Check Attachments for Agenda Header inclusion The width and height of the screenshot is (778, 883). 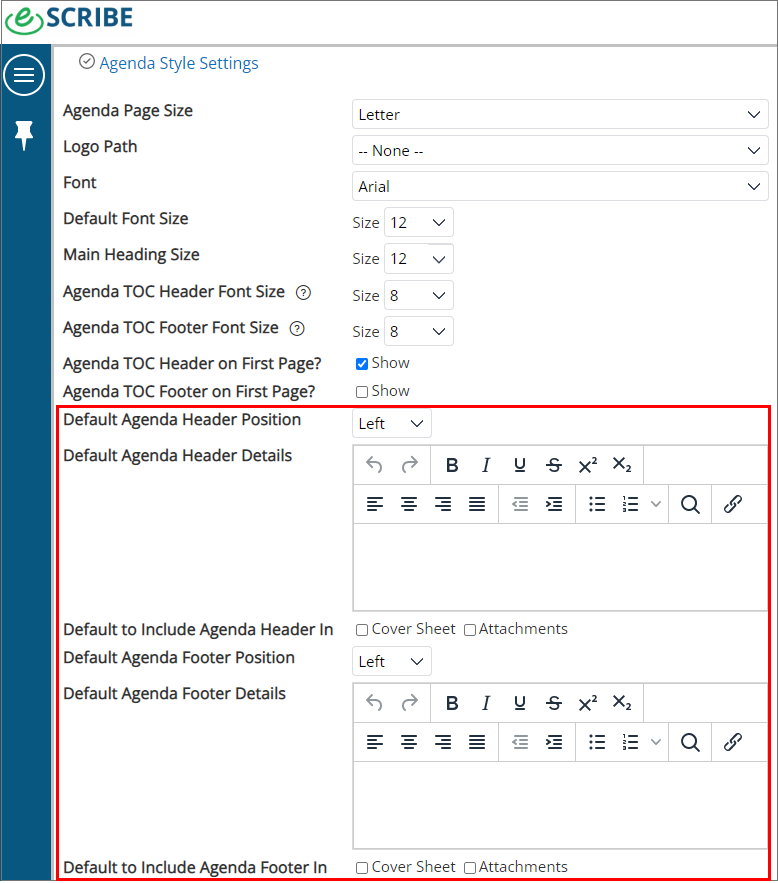(470, 630)
